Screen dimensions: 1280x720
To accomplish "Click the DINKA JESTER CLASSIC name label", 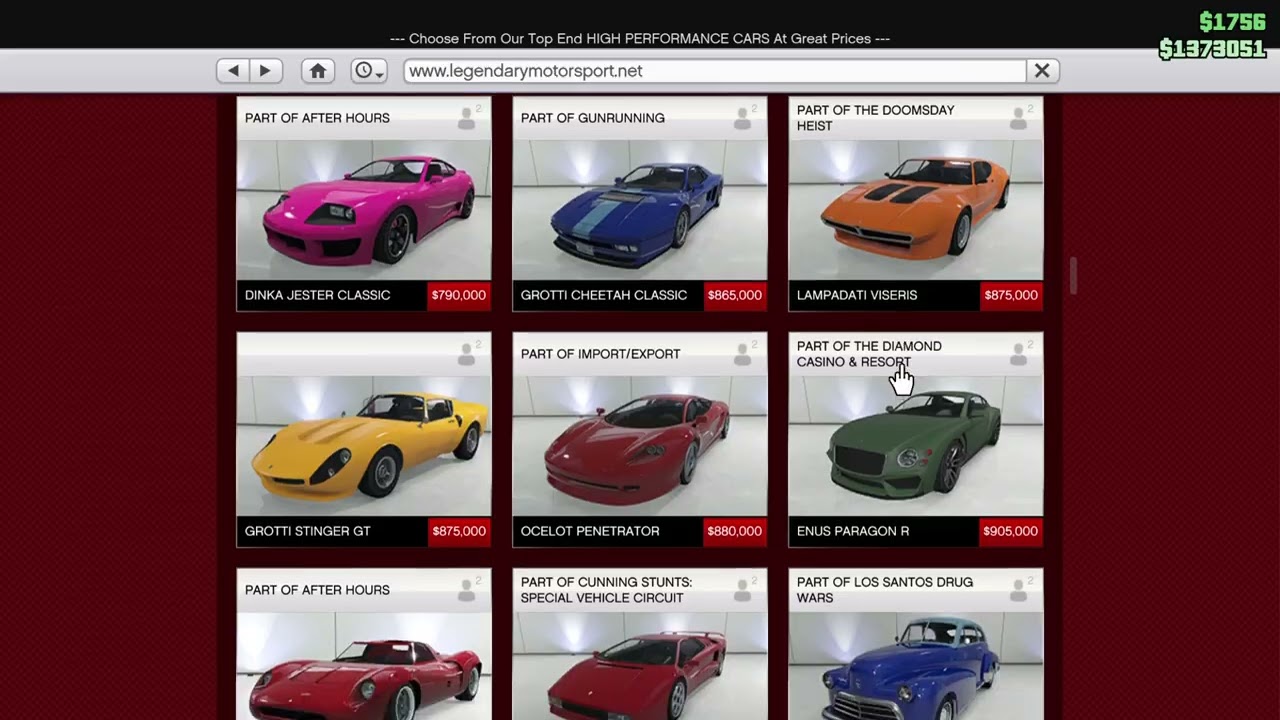I will coord(317,295).
